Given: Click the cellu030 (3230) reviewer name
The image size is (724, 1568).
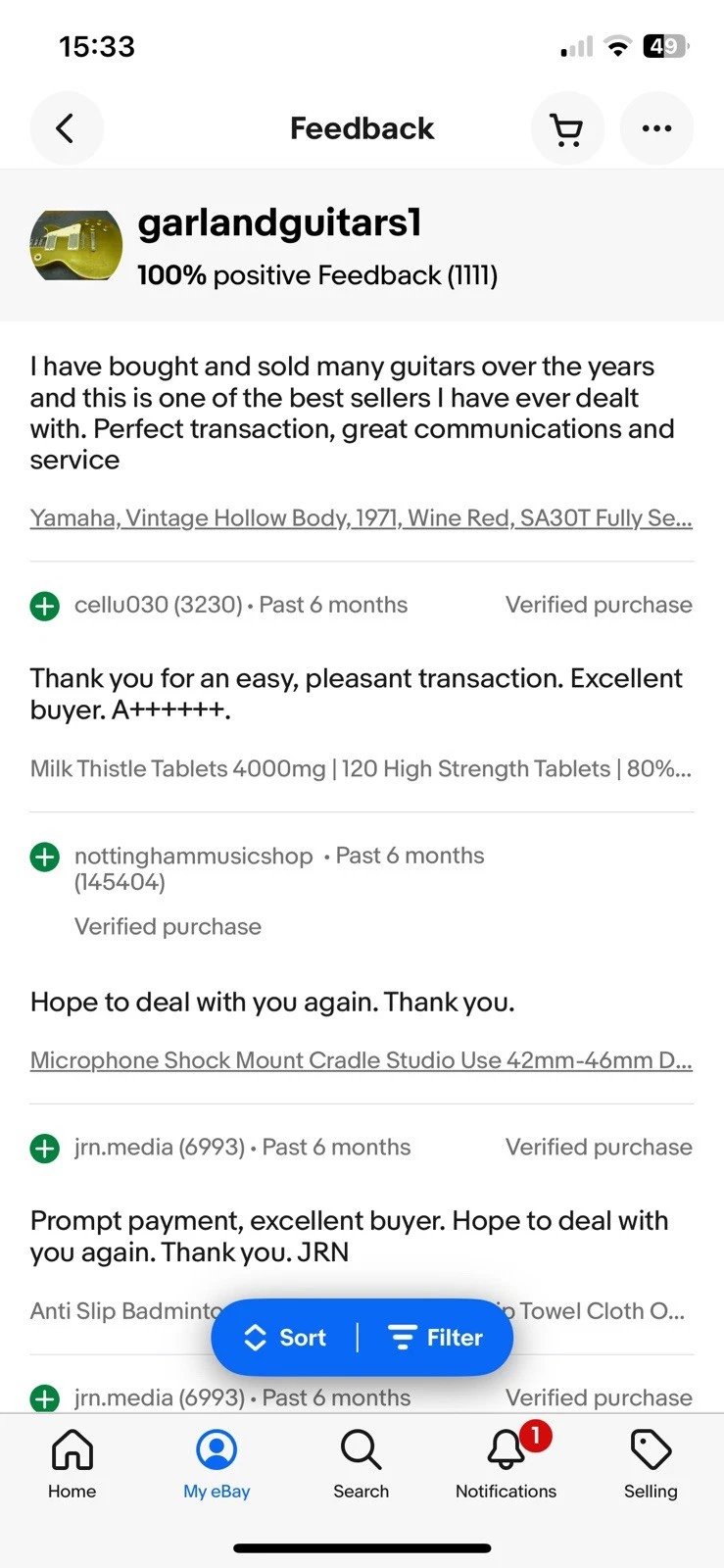Looking at the screenshot, I should (x=159, y=605).
